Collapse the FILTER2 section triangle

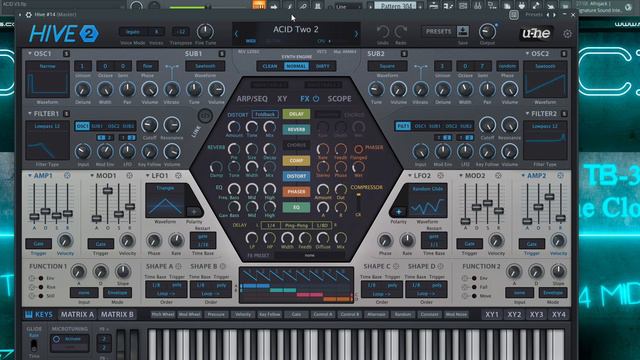tap(527, 113)
